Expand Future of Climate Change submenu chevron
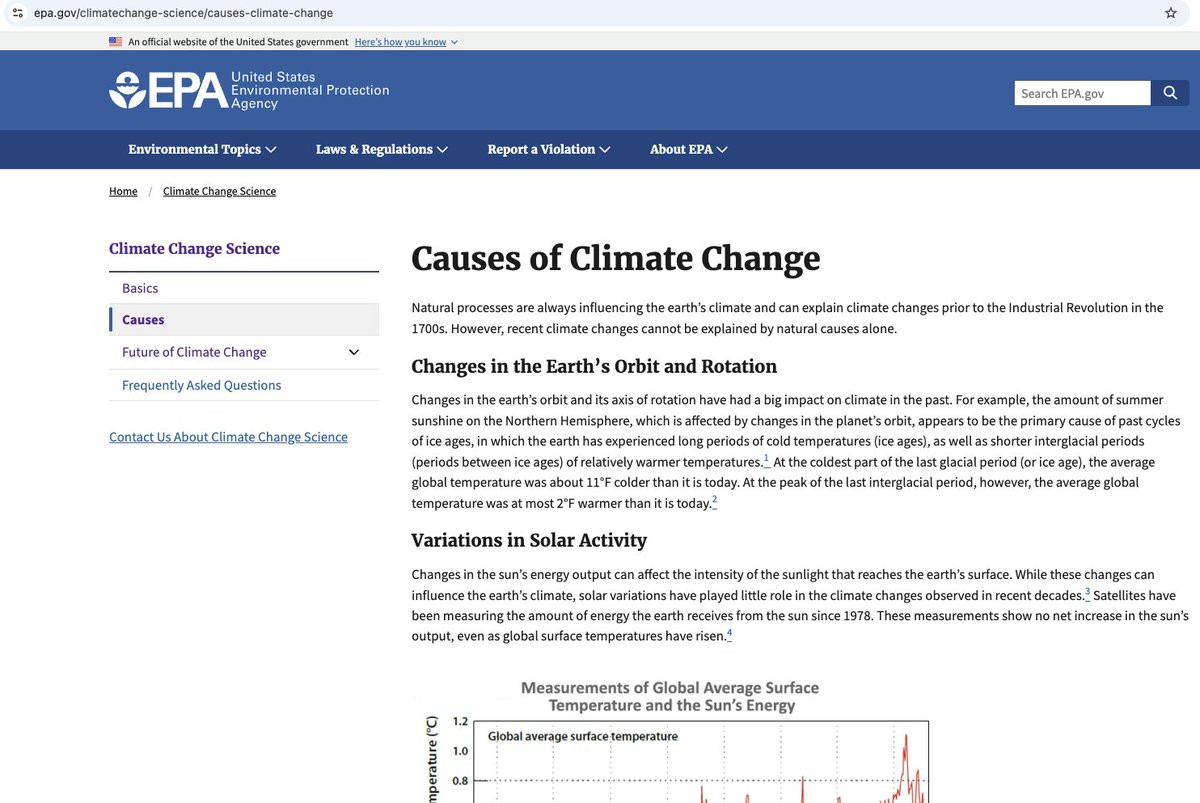The image size is (1200, 803). coord(353,352)
